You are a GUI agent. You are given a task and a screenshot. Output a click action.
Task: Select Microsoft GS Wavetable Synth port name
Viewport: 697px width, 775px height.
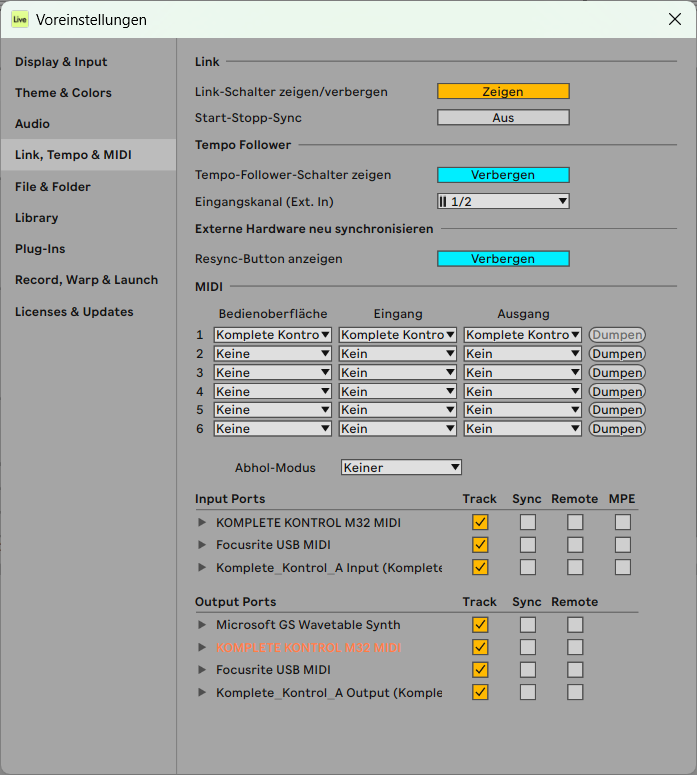pos(308,625)
